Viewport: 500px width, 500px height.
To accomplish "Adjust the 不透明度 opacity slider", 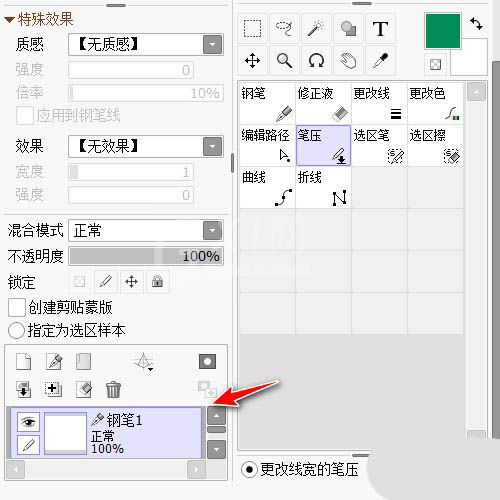I will 146,256.
